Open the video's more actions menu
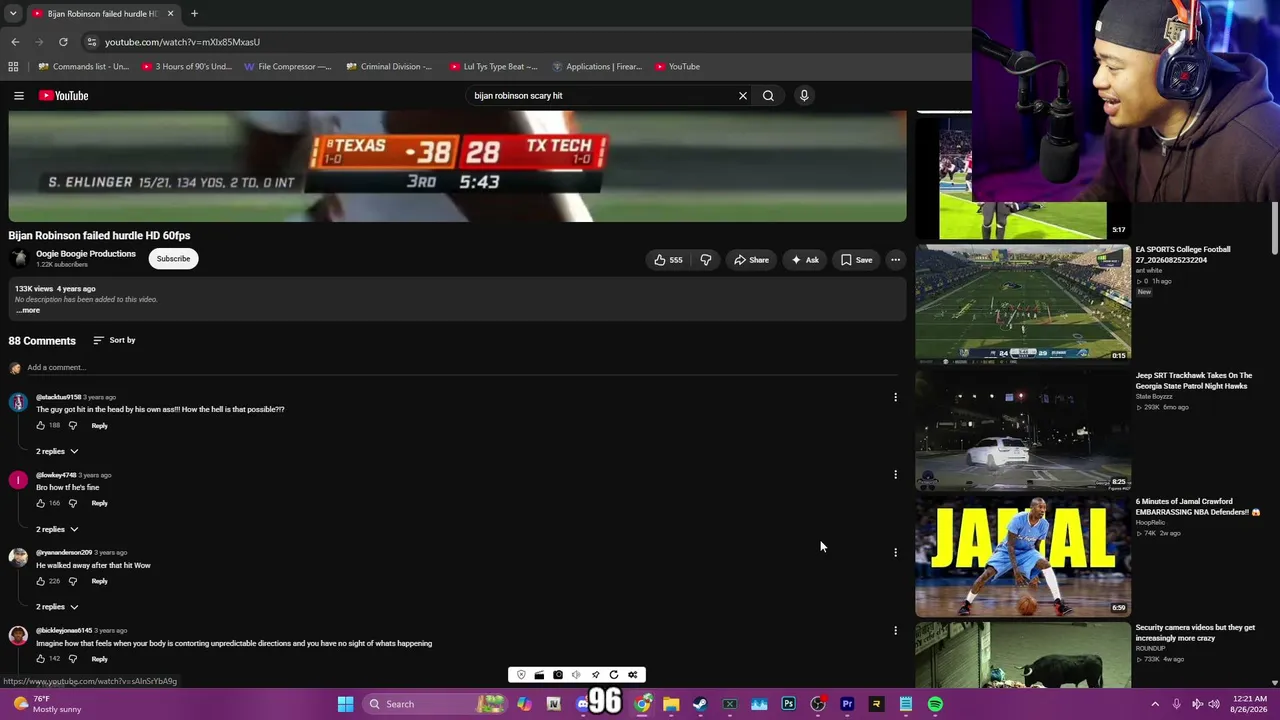This screenshot has height=720, width=1280. pos(896,260)
